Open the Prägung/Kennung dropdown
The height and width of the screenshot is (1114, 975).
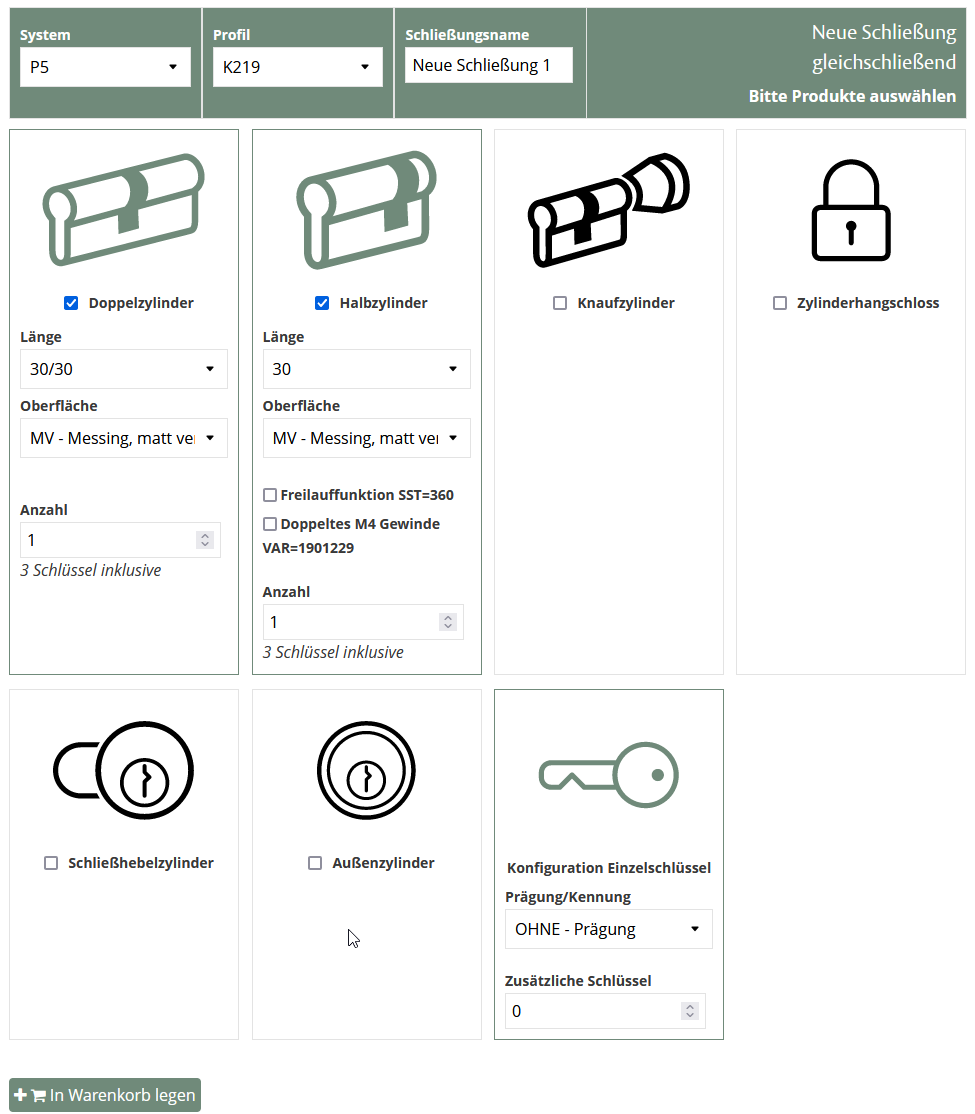click(x=608, y=929)
